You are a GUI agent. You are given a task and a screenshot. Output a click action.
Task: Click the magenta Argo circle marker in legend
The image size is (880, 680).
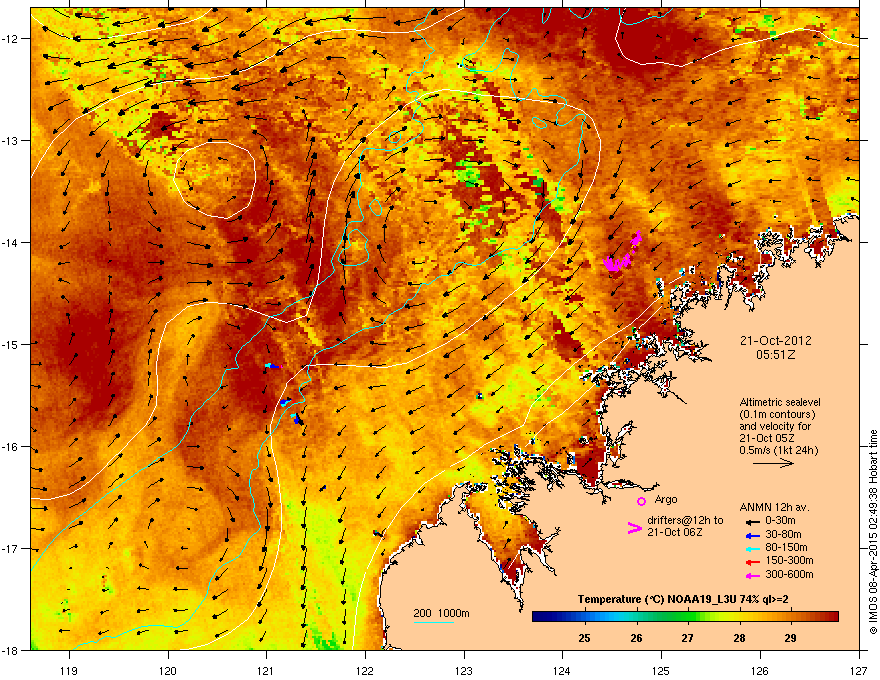pos(641,501)
